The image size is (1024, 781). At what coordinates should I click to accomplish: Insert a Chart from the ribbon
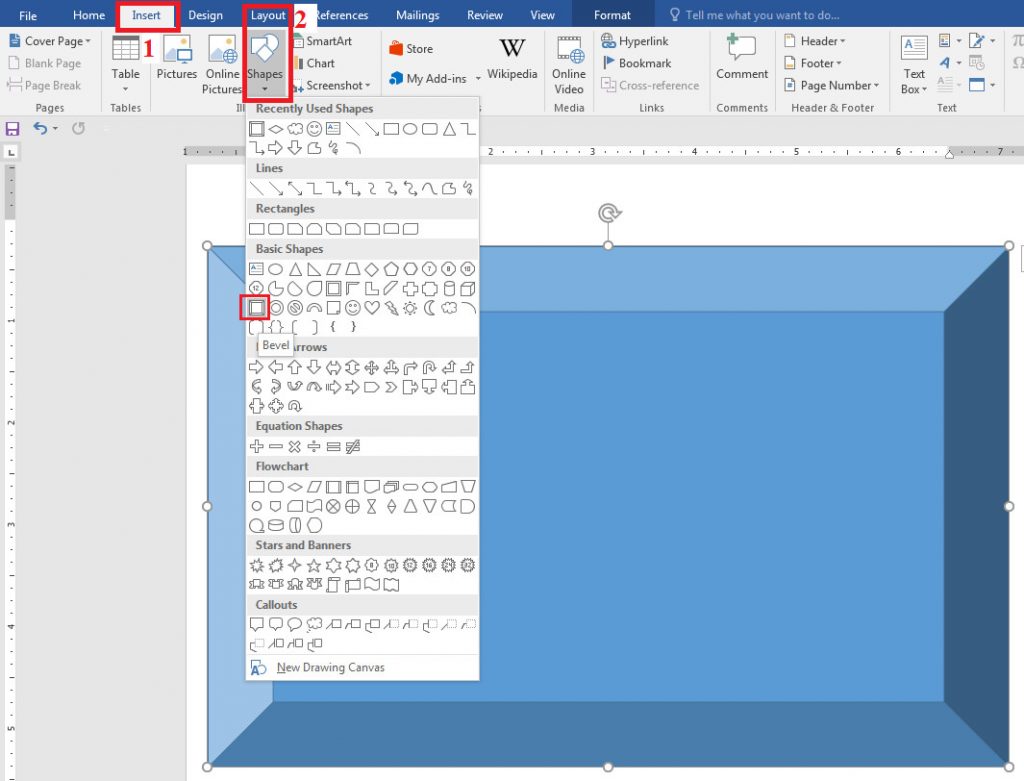click(x=315, y=63)
